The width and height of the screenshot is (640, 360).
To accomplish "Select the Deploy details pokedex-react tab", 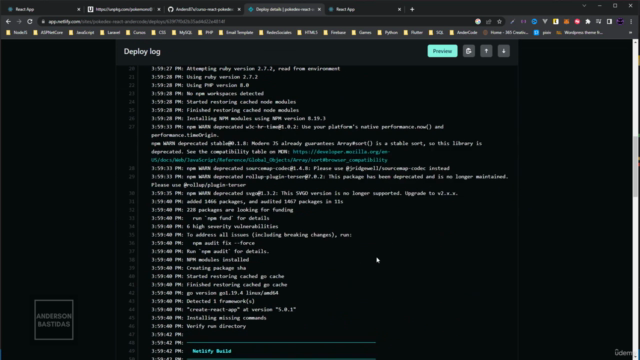I will [x=284, y=9].
